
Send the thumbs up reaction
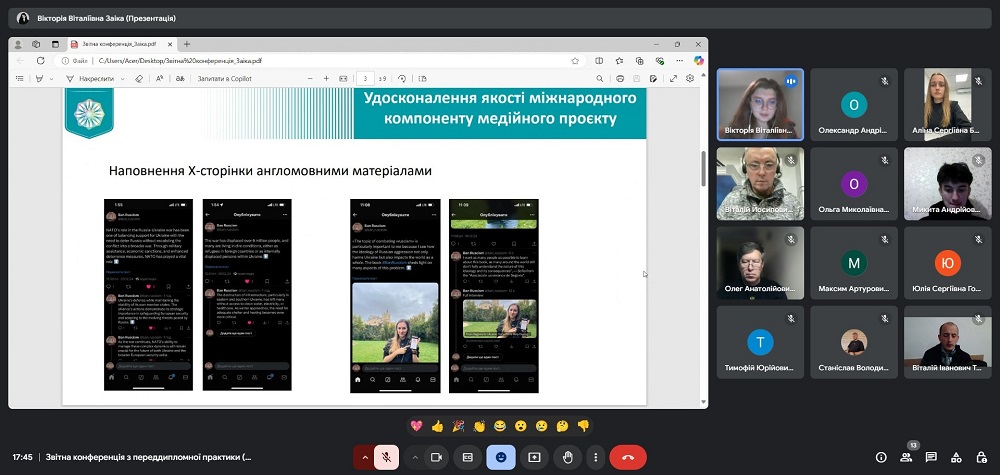click(438, 425)
